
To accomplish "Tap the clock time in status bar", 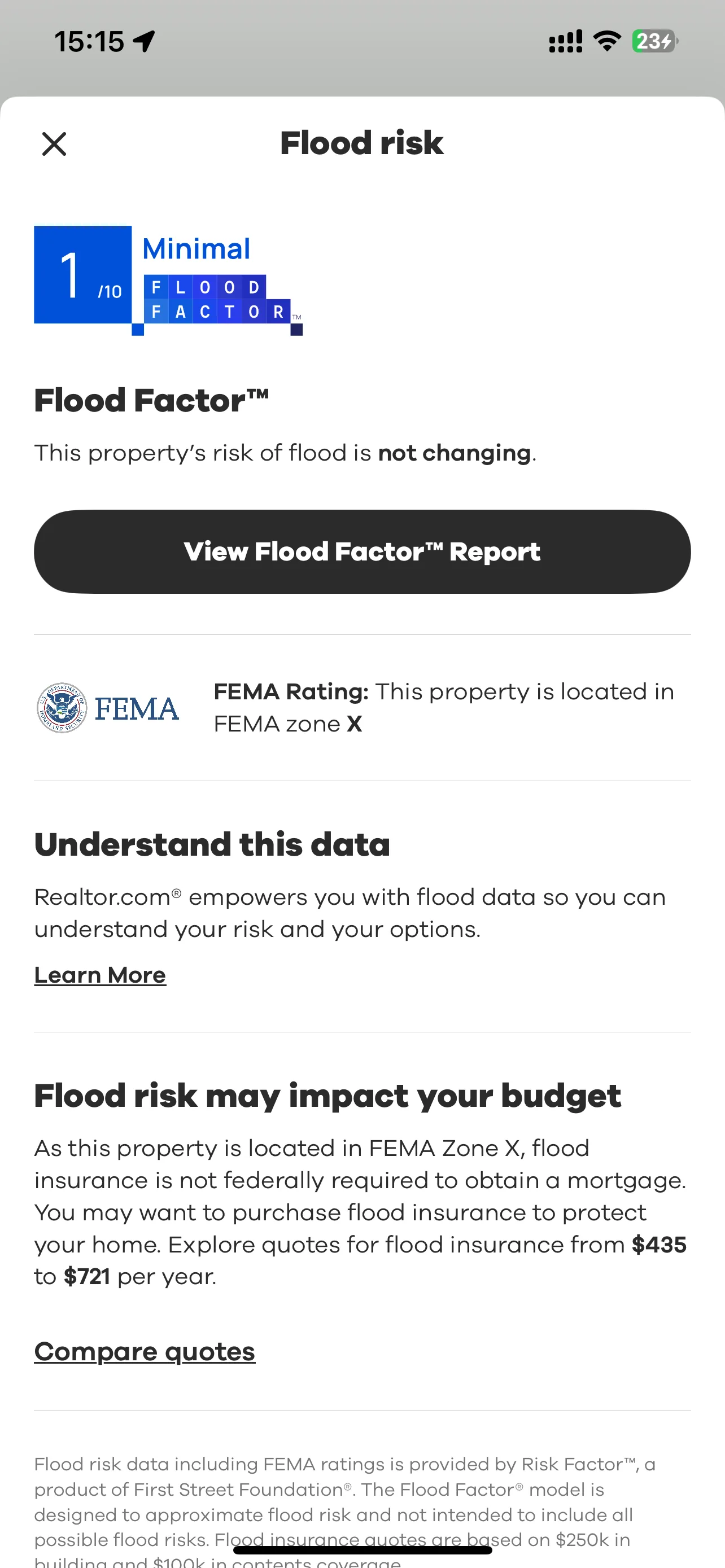I will tap(89, 42).
